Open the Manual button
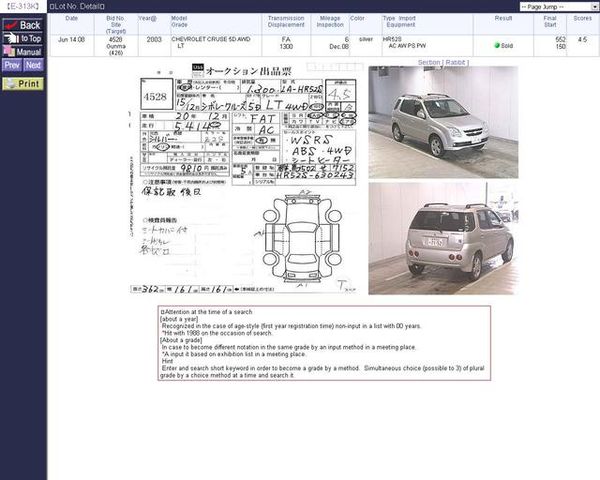The width and height of the screenshot is (600, 480). coord(23,51)
